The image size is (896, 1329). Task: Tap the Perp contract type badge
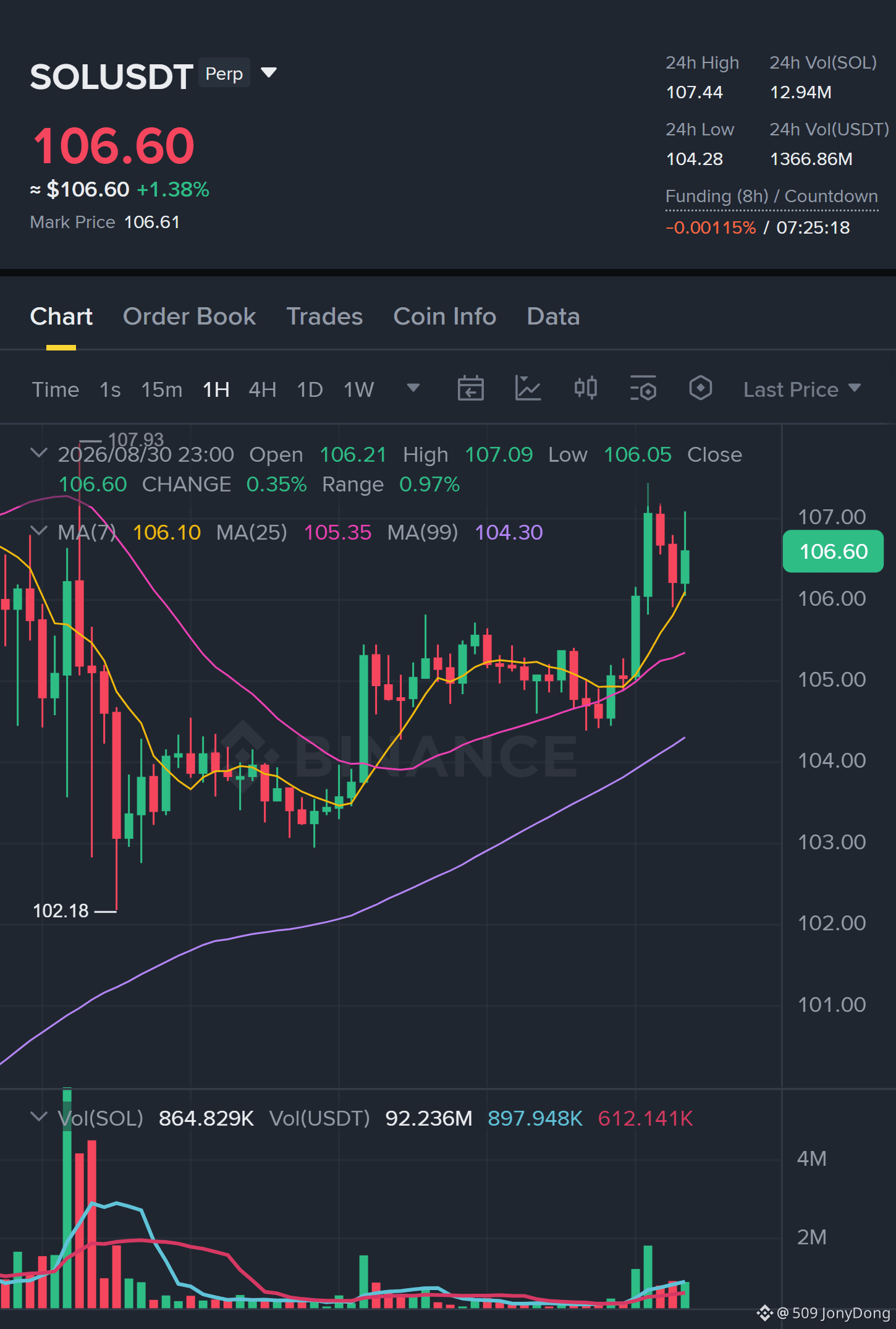point(224,73)
